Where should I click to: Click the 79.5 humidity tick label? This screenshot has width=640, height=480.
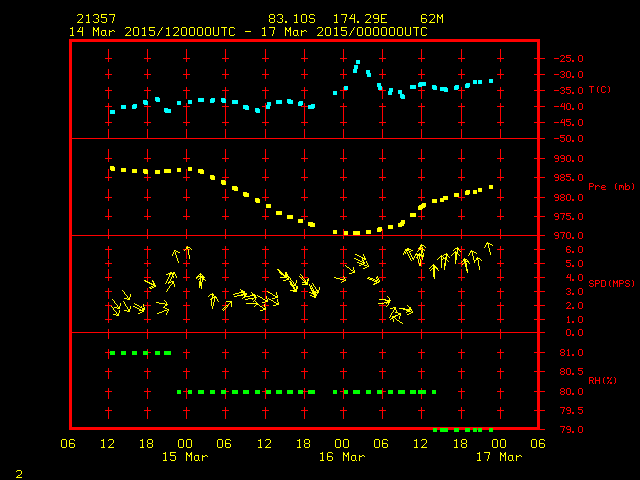(571, 411)
